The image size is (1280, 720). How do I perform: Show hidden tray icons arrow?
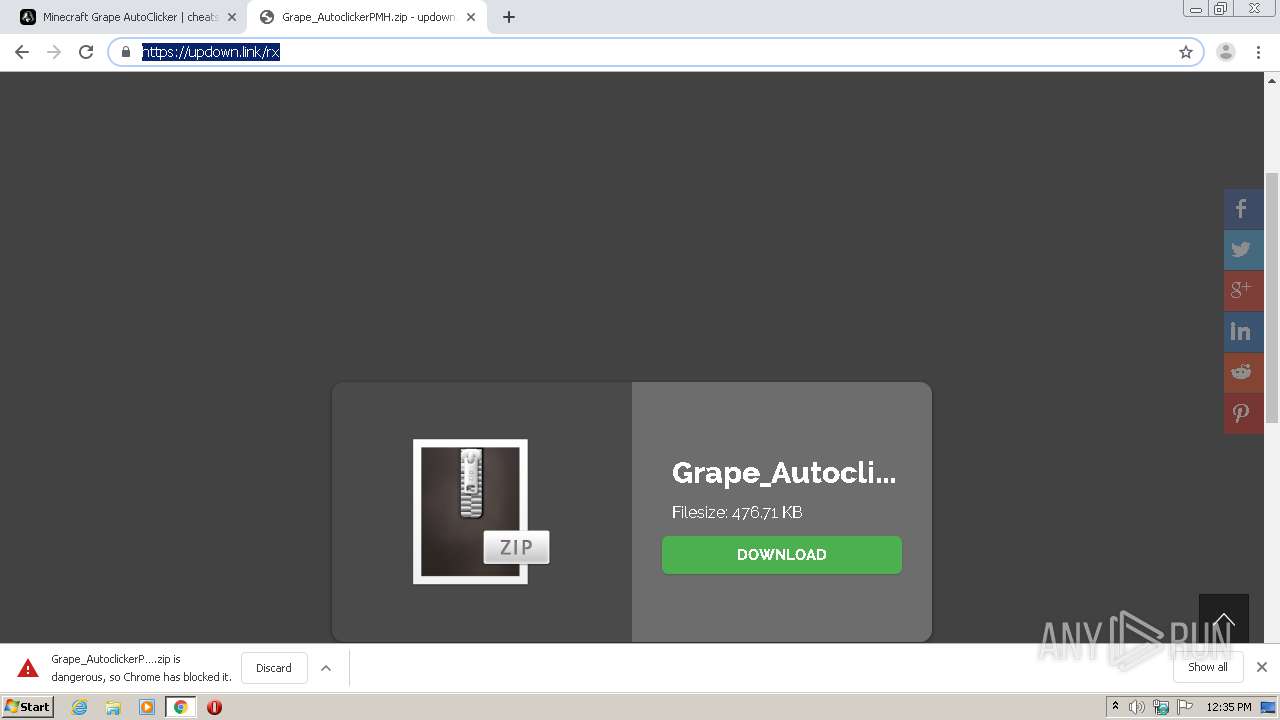1116,707
